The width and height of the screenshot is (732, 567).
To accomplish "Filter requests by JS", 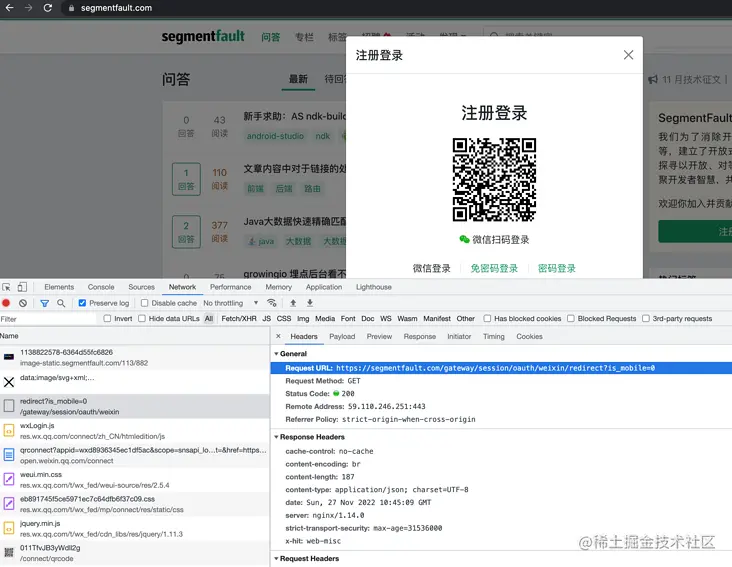I will coord(267,318).
